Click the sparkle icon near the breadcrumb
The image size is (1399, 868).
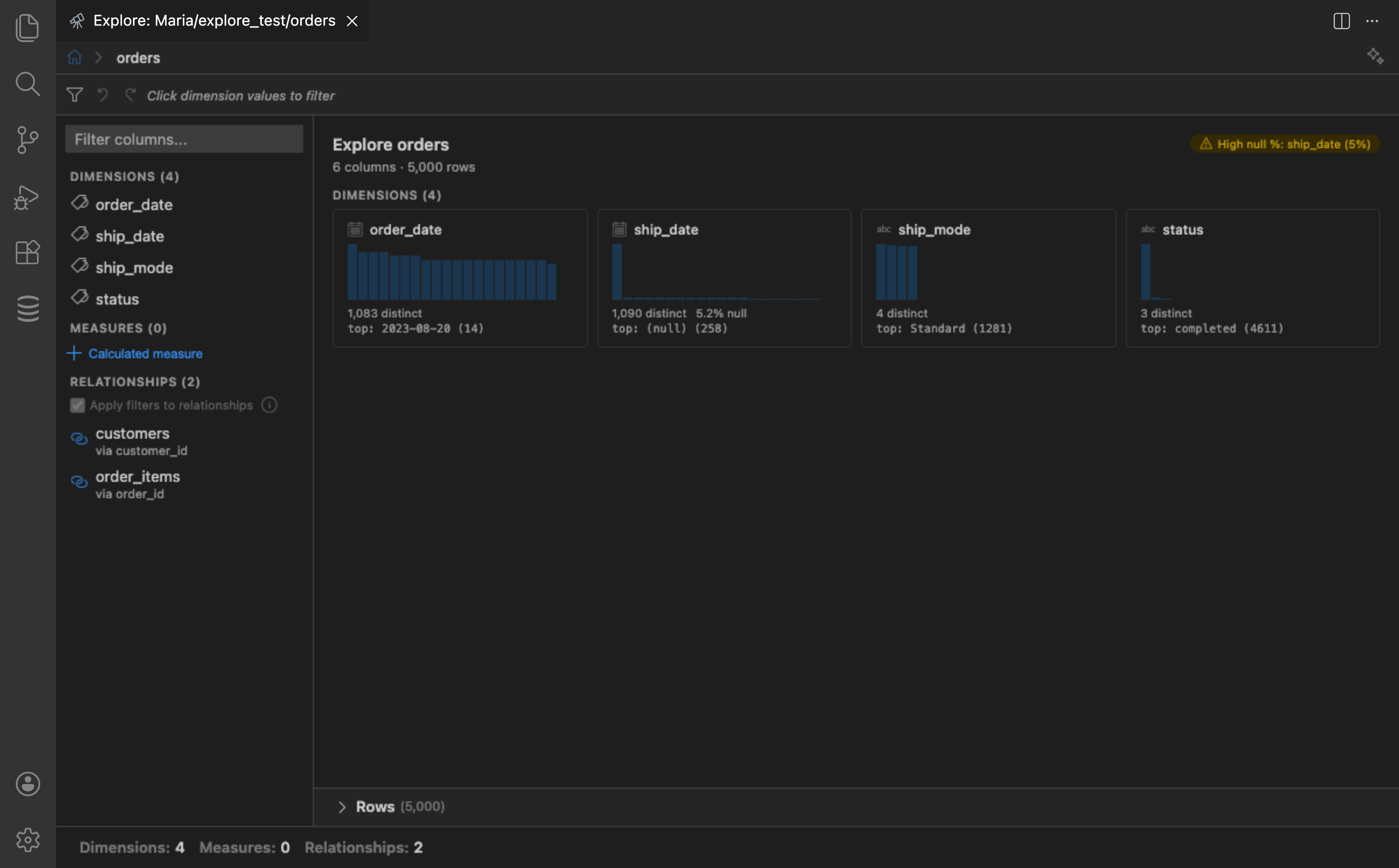1375,56
